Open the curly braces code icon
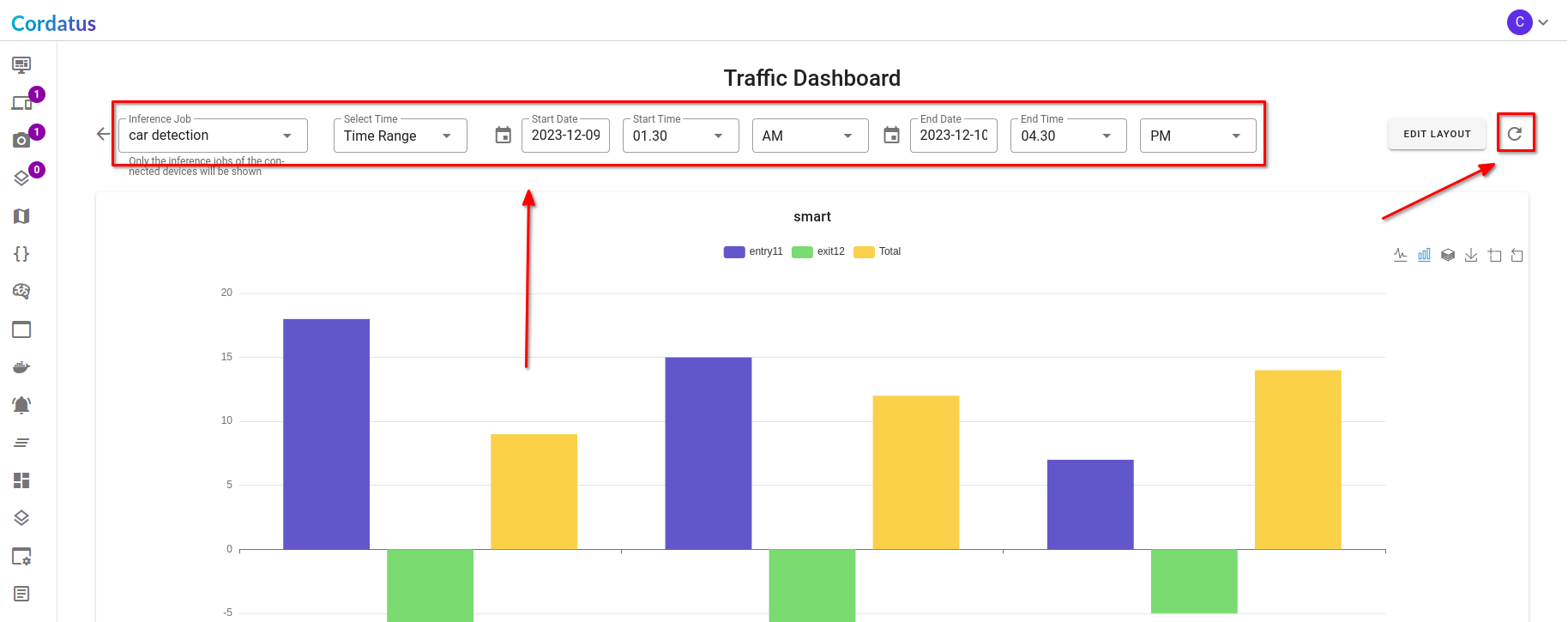This screenshot has height=622, width=1568. pyautogui.click(x=21, y=254)
